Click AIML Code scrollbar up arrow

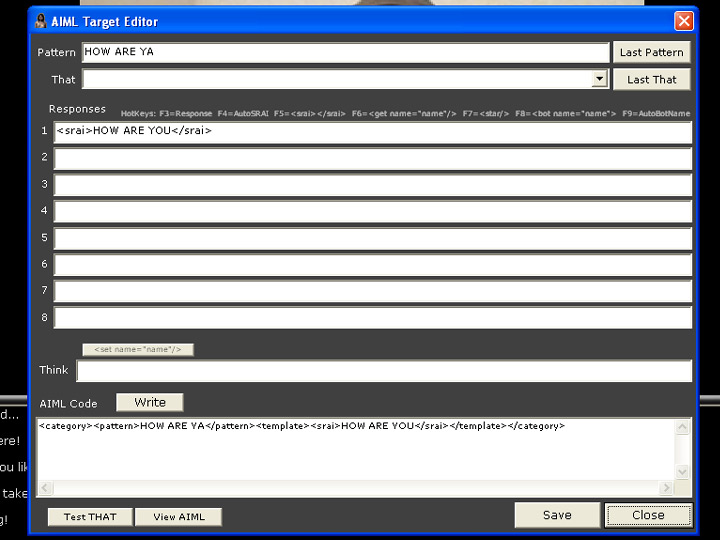click(682, 427)
